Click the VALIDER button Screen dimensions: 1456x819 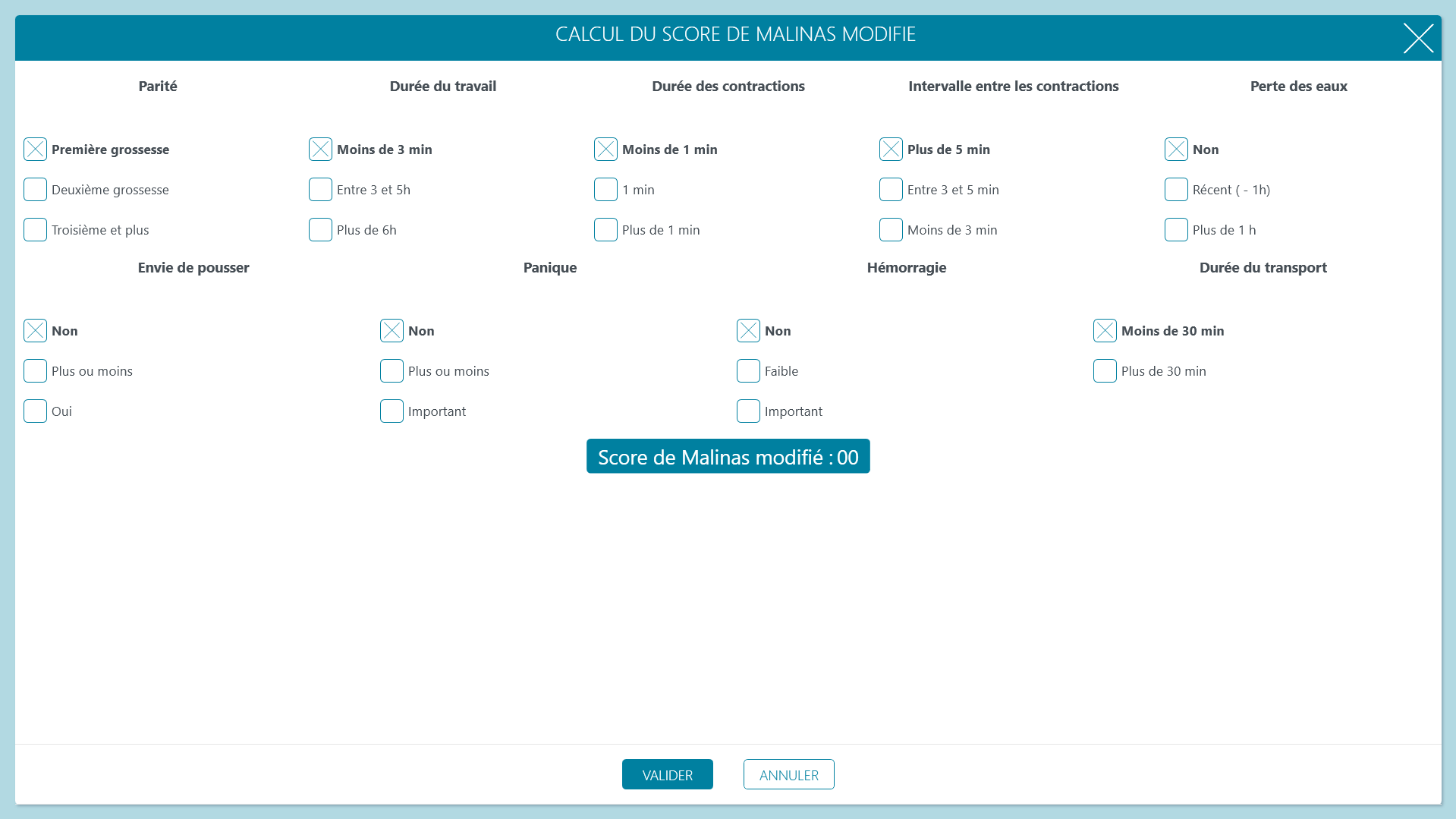tap(668, 774)
